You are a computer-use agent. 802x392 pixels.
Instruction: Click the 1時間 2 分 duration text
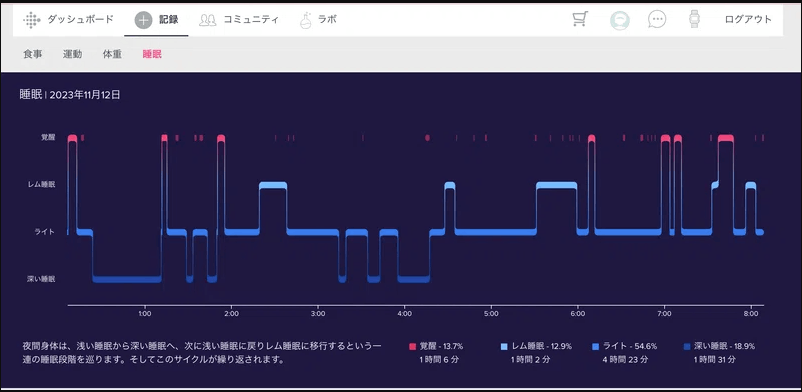(x=531, y=360)
